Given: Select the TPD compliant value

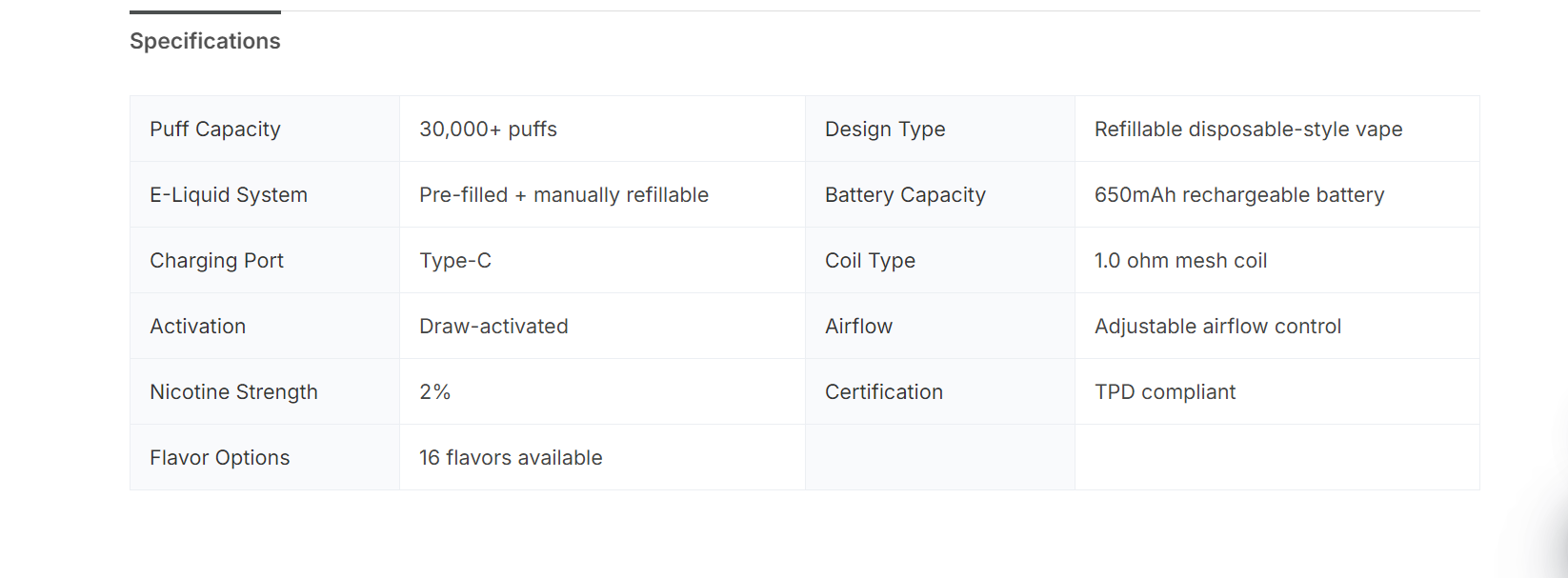Looking at the screenshot, I should 1164,392.
